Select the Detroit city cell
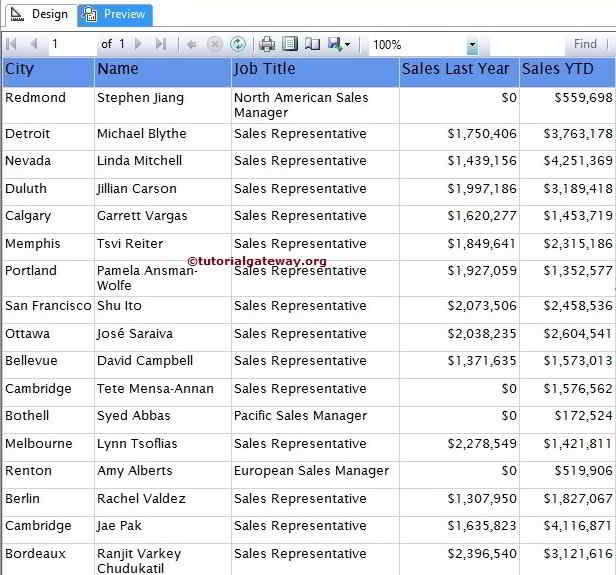Viewport: 616px width, 575px height. coord(48,137)
